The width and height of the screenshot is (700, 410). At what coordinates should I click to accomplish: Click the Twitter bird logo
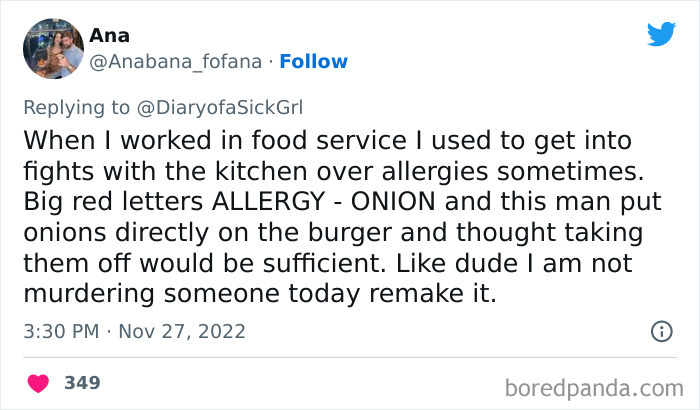coord(661,35)
